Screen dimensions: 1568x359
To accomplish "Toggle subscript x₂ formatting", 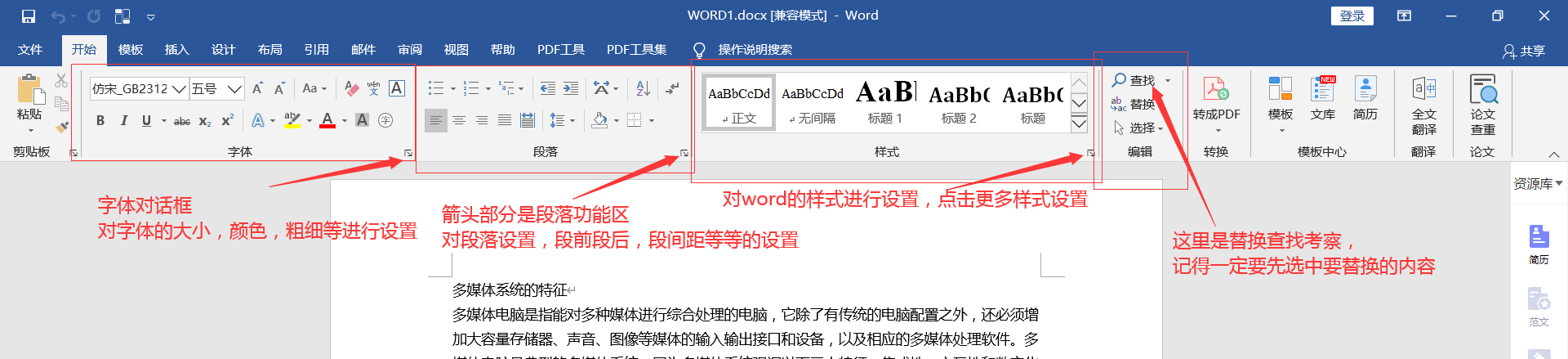I will (205, 120).
